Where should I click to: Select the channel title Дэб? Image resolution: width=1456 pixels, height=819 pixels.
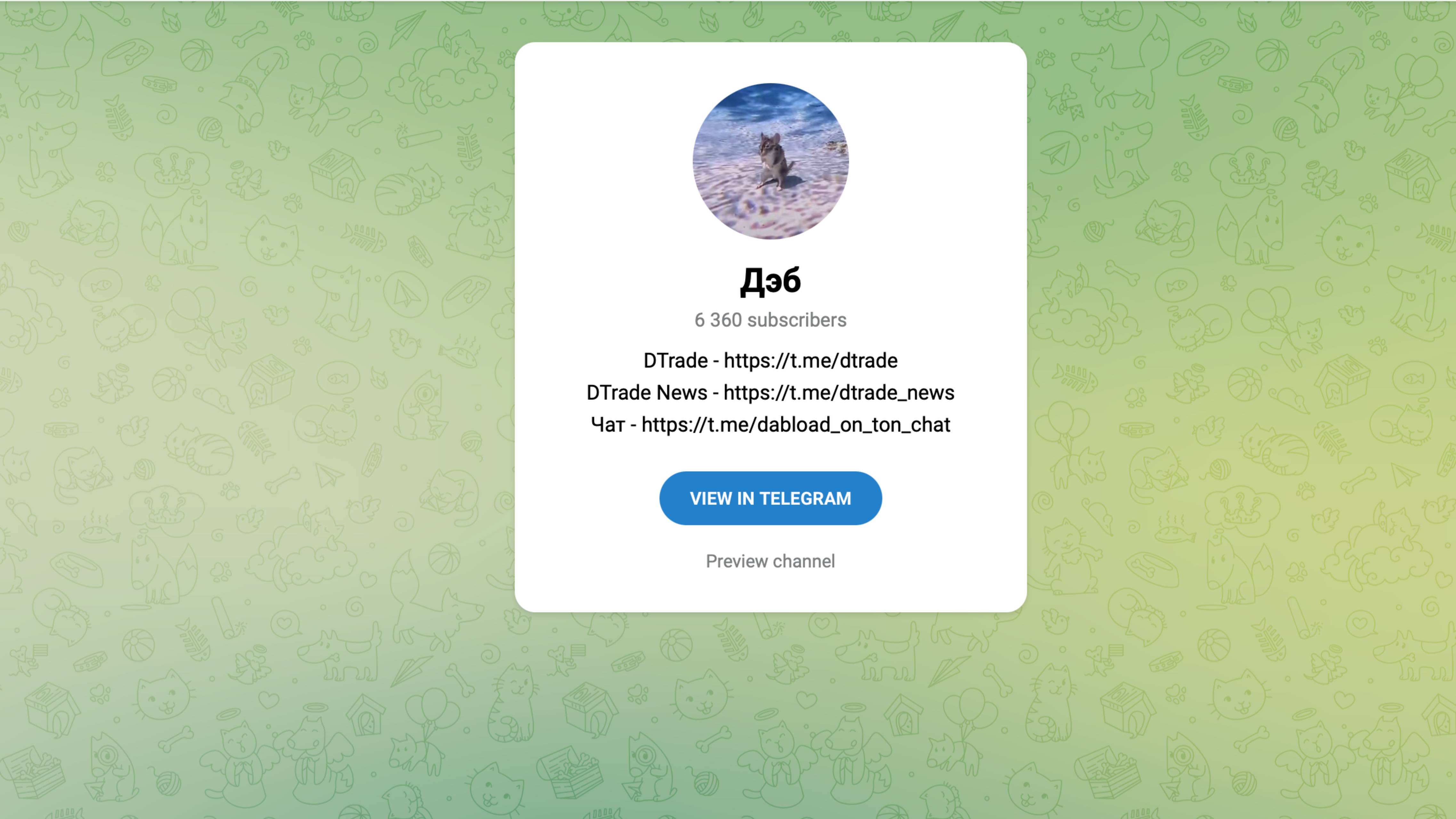(770, 281)
